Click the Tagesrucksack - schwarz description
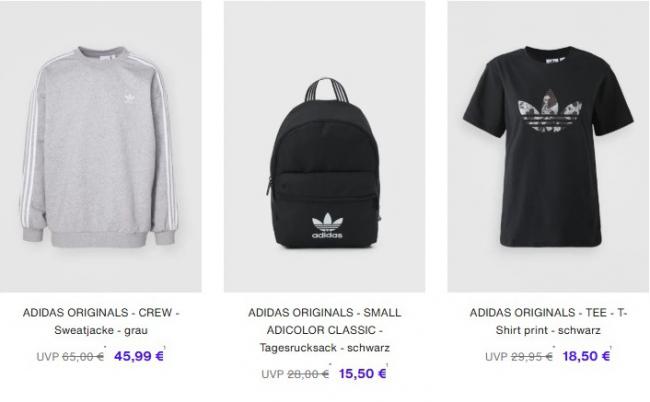The width and height of the screenshot is (650, 402). (x=325, y=348)
